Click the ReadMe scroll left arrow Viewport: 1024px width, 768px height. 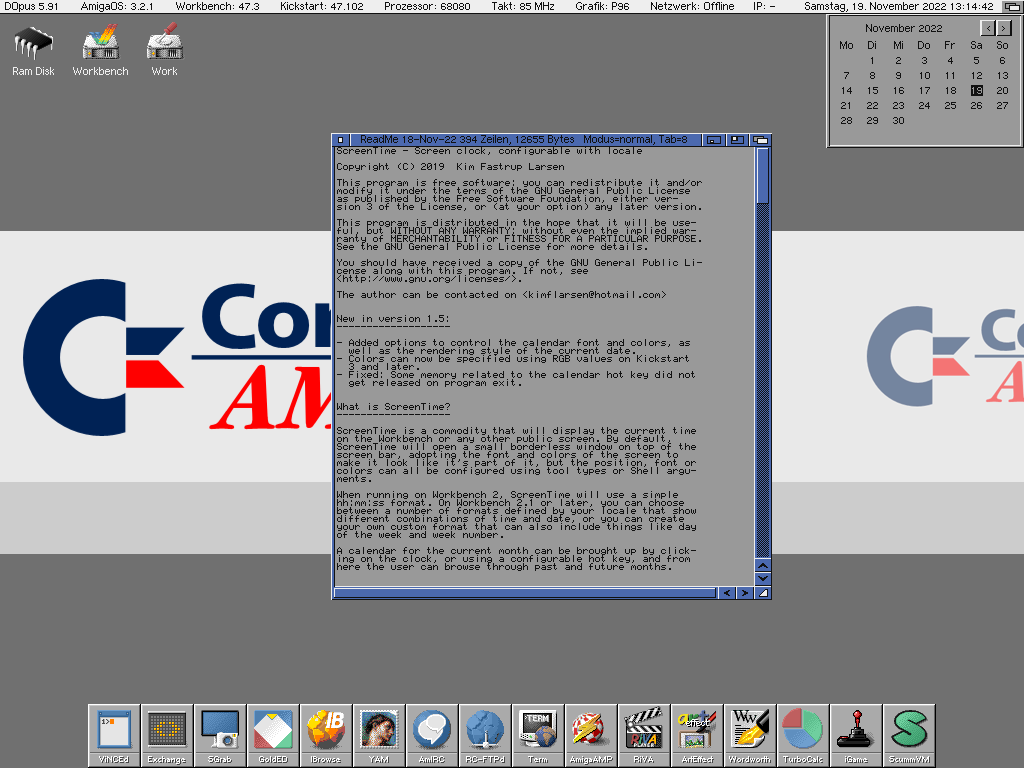[x=727, y=593]
